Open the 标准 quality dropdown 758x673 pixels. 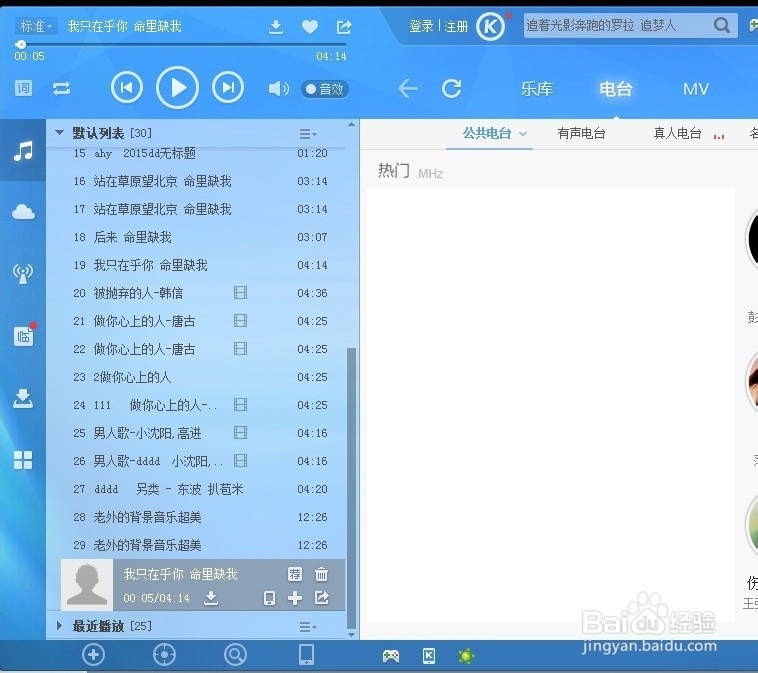tap(36, 26)
